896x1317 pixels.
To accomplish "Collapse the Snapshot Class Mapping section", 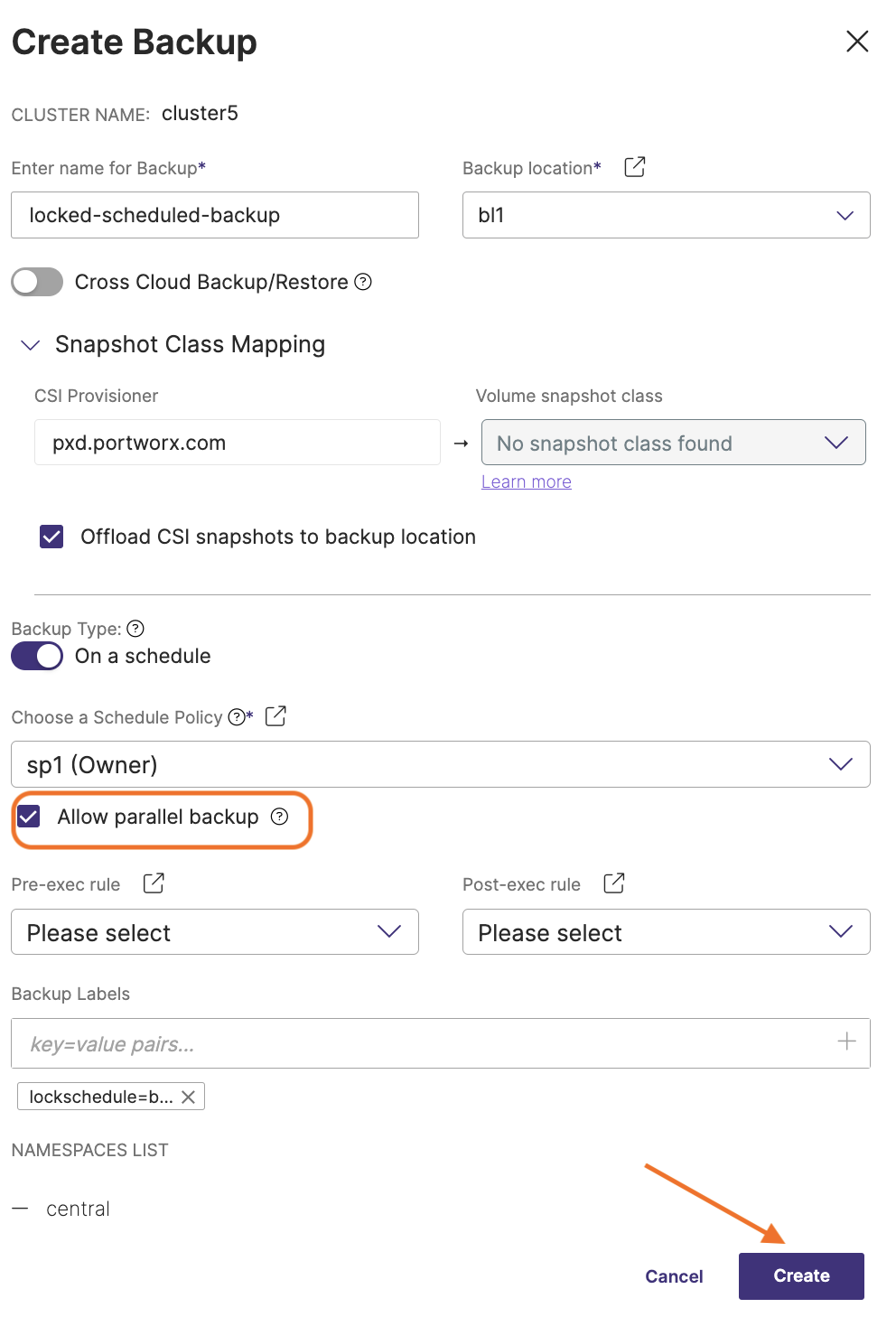I will tap(31, 345).
